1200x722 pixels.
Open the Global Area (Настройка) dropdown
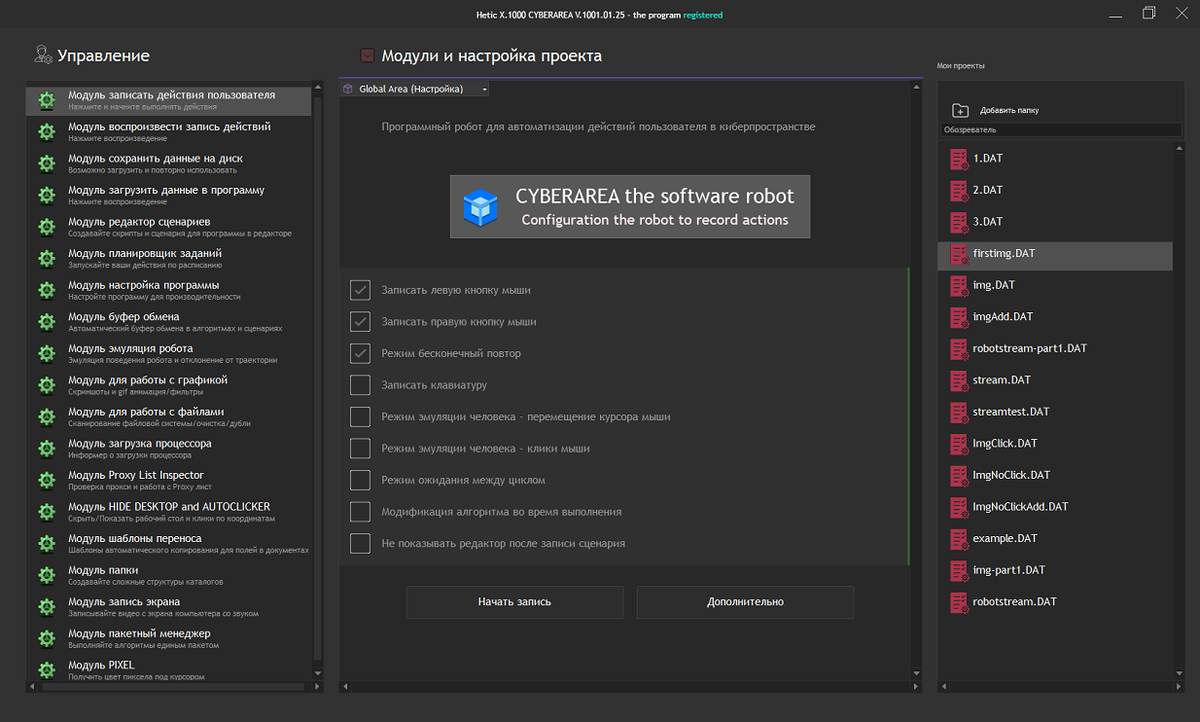415,89
